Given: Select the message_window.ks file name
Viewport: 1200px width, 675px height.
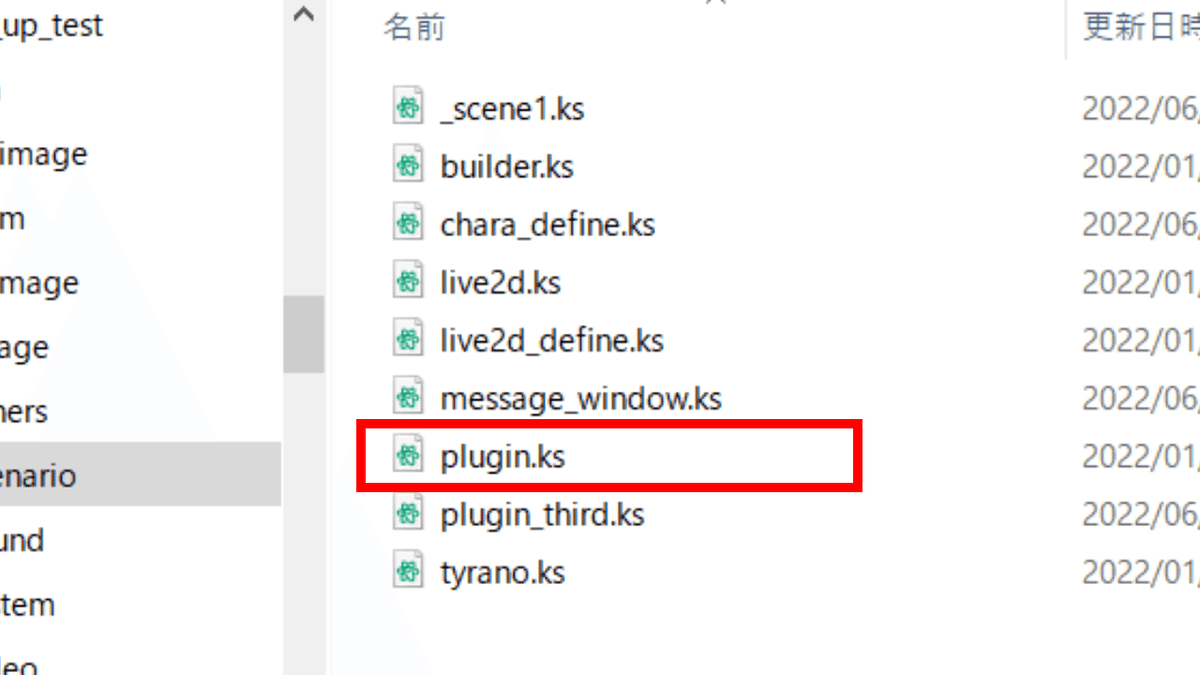Looking at the screenshot, I should [x=581, y=399].
